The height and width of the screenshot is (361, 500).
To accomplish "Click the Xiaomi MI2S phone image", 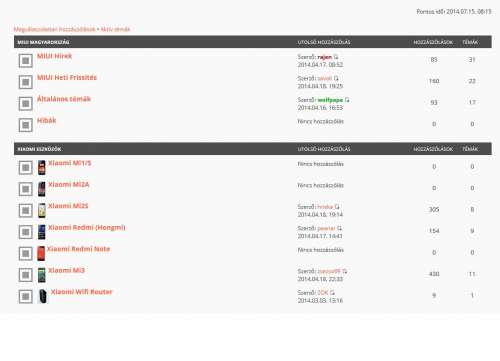I will click(x=41, y=210).
